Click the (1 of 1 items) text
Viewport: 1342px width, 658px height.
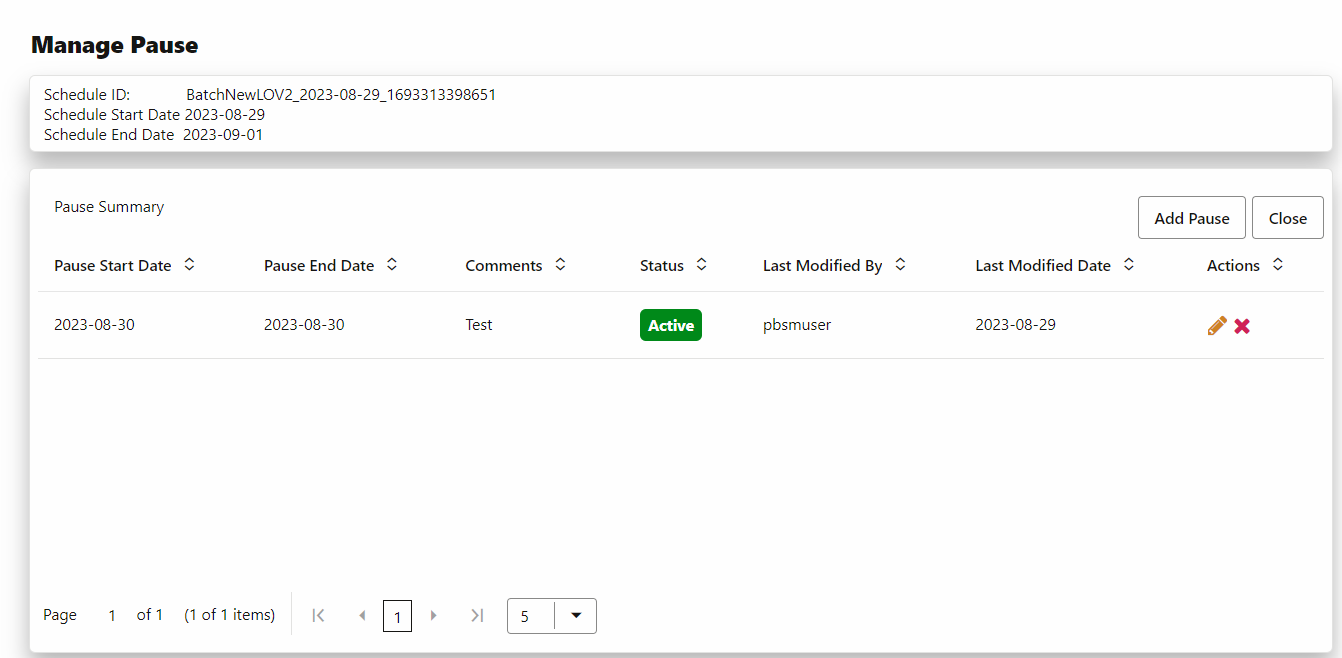pos(230,615)
